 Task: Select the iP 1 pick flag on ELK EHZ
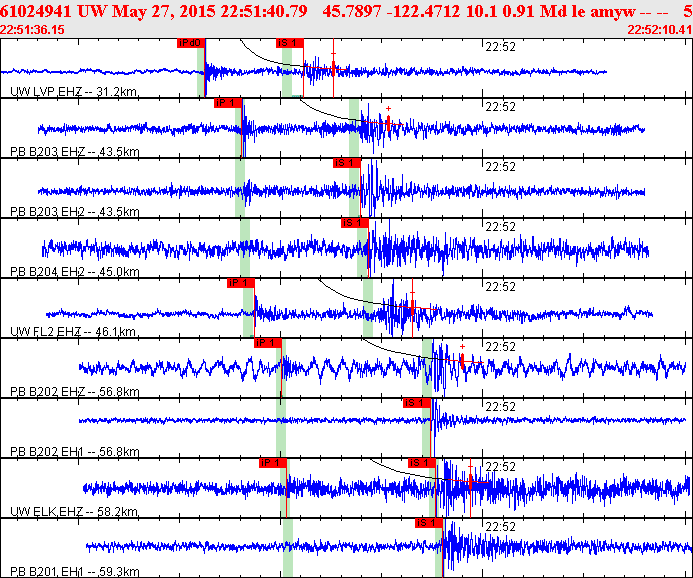click(273, 464)
